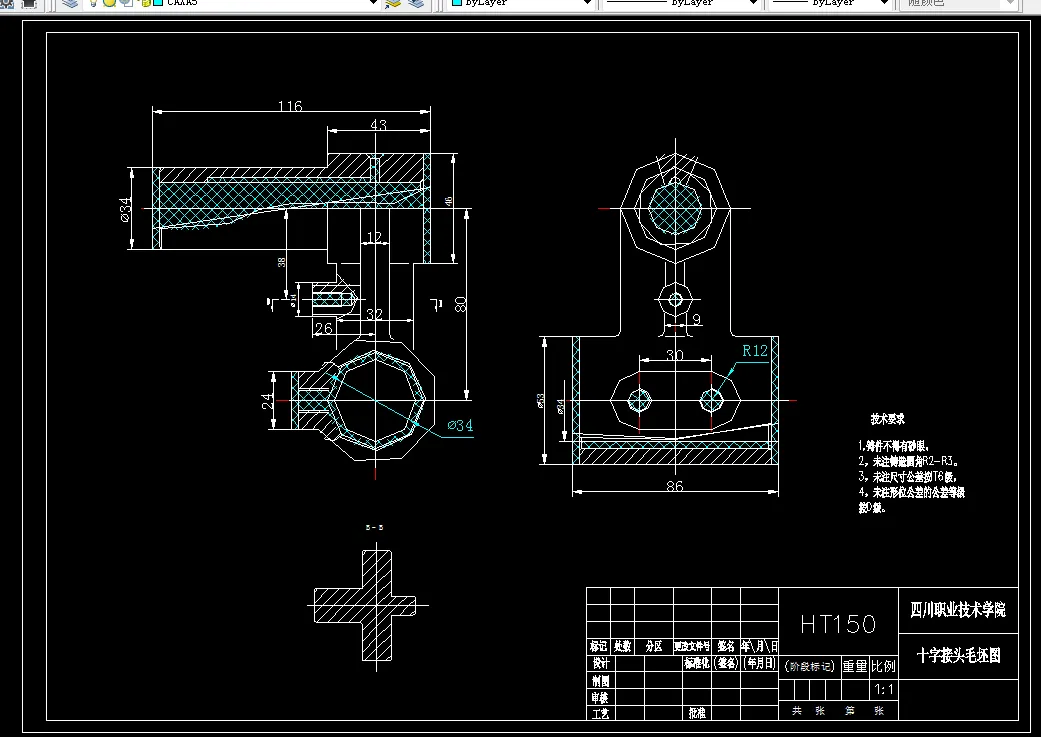The width and height of the screenshot is (1041, 737).
Task: Select the 比例 title block cell
Action: tap(884, 666)
